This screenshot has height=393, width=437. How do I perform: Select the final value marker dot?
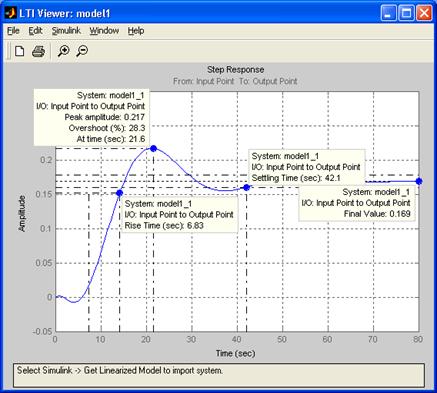tap(419, 181)
